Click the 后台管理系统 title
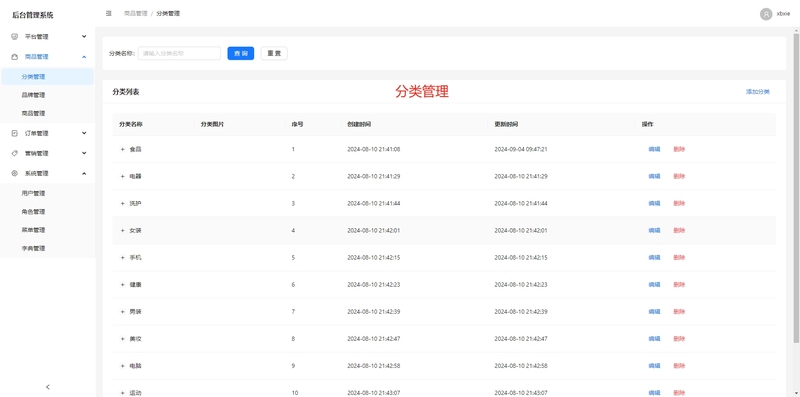800x397 pixels. click(33, 15)
